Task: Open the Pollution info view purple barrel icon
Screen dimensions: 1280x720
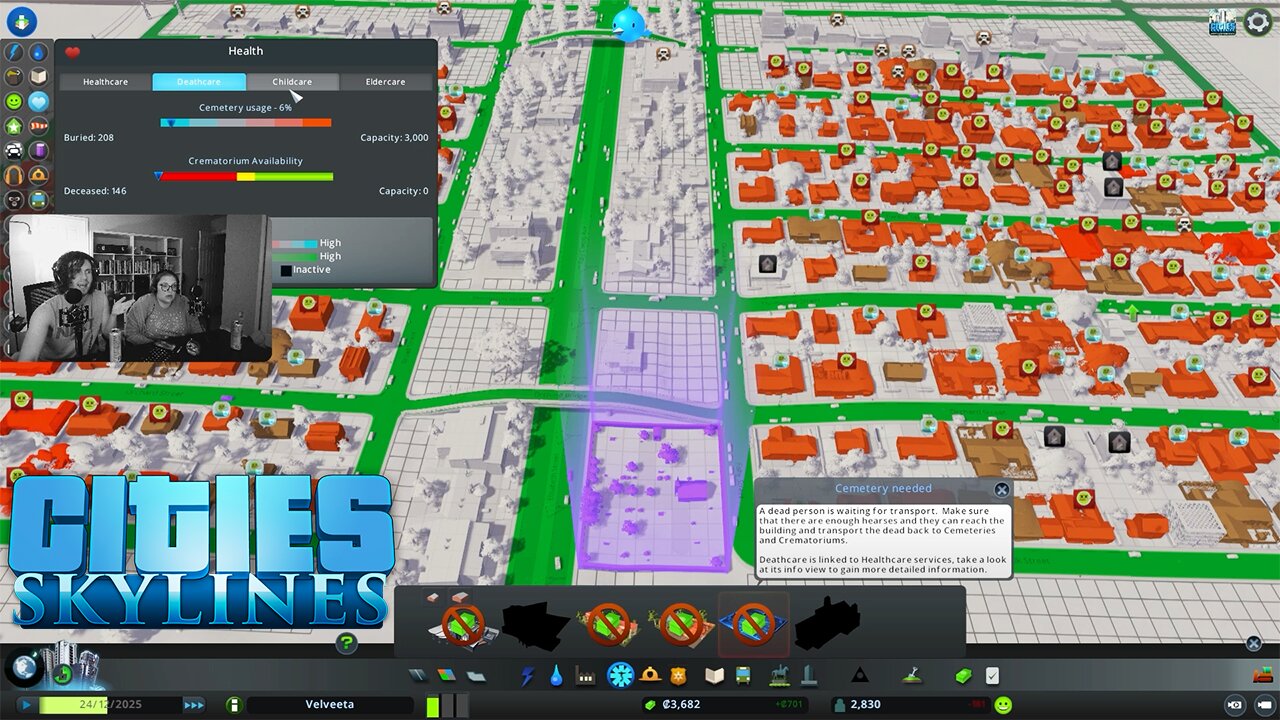Action: (x=38, y=151)
